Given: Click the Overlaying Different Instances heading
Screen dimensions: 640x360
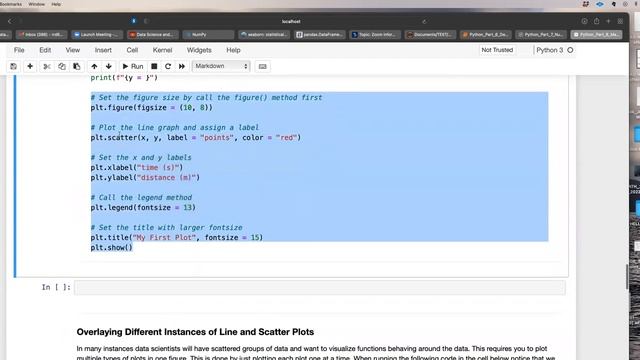Looking at the screenshot, I should click(195, 332).
